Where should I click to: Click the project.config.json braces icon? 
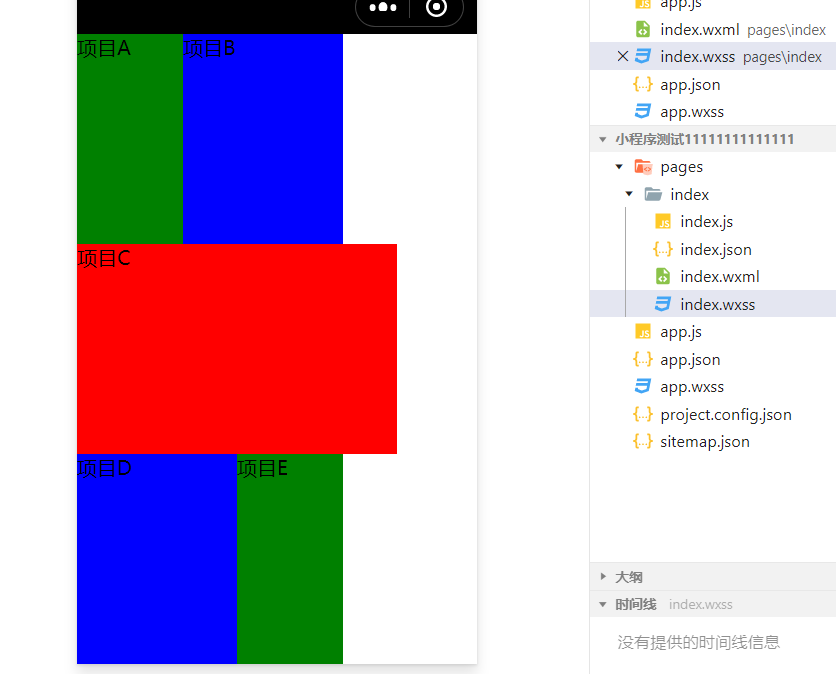tap(643, 414)
